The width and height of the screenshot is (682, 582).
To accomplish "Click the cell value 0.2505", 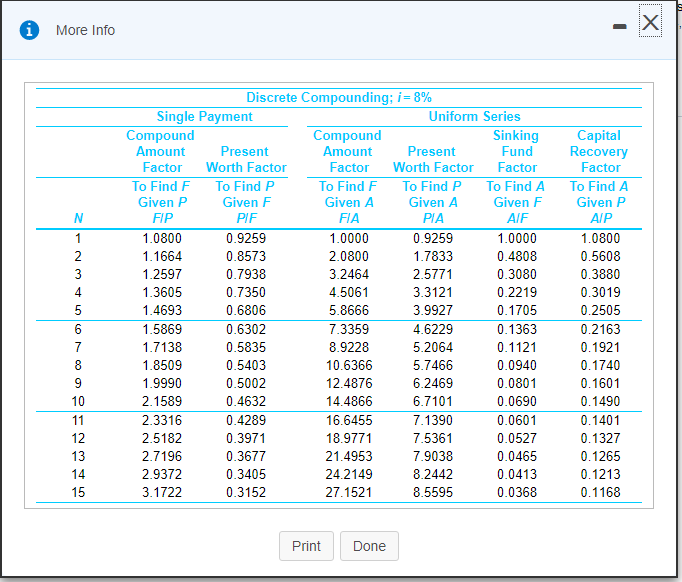I will click(x=601, y=311).
